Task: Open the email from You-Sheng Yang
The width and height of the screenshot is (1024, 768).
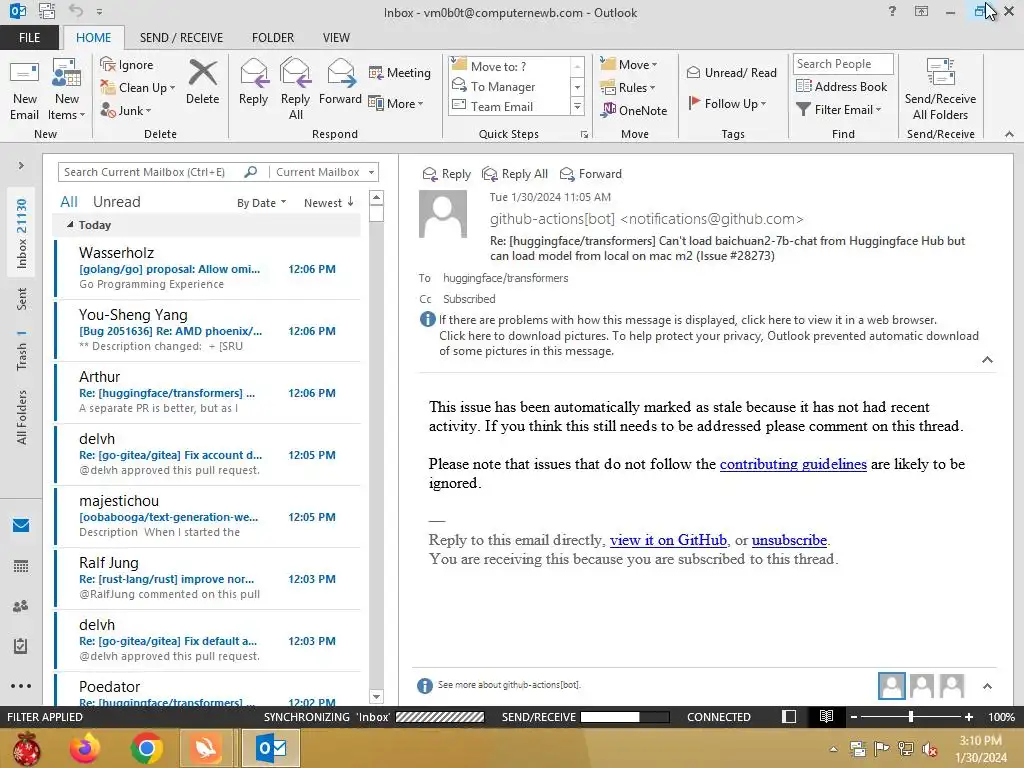Action: click(208, 330)
